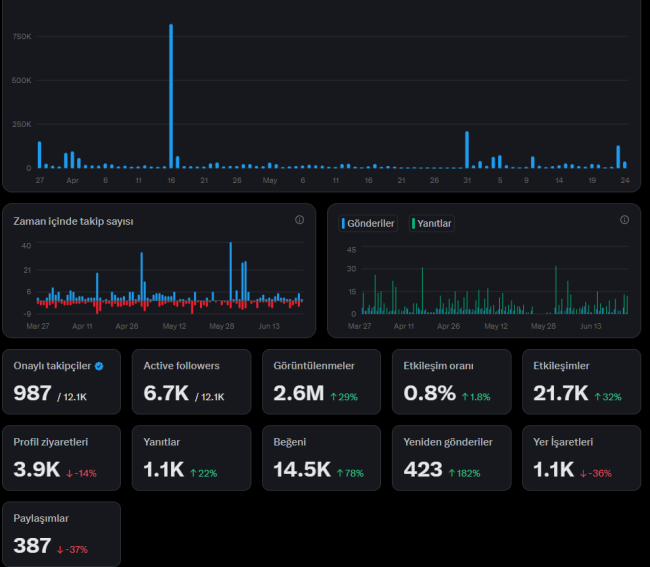Click the -36% bookmarks indicator
This screenshot has width=650, height=567.
[x=596, y=473]
